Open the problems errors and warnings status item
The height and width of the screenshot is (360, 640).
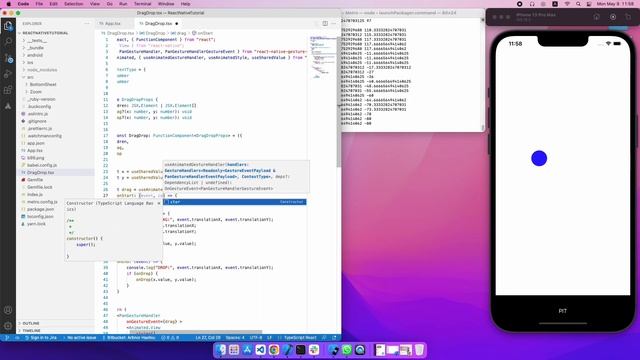click(x=170, y=338)
